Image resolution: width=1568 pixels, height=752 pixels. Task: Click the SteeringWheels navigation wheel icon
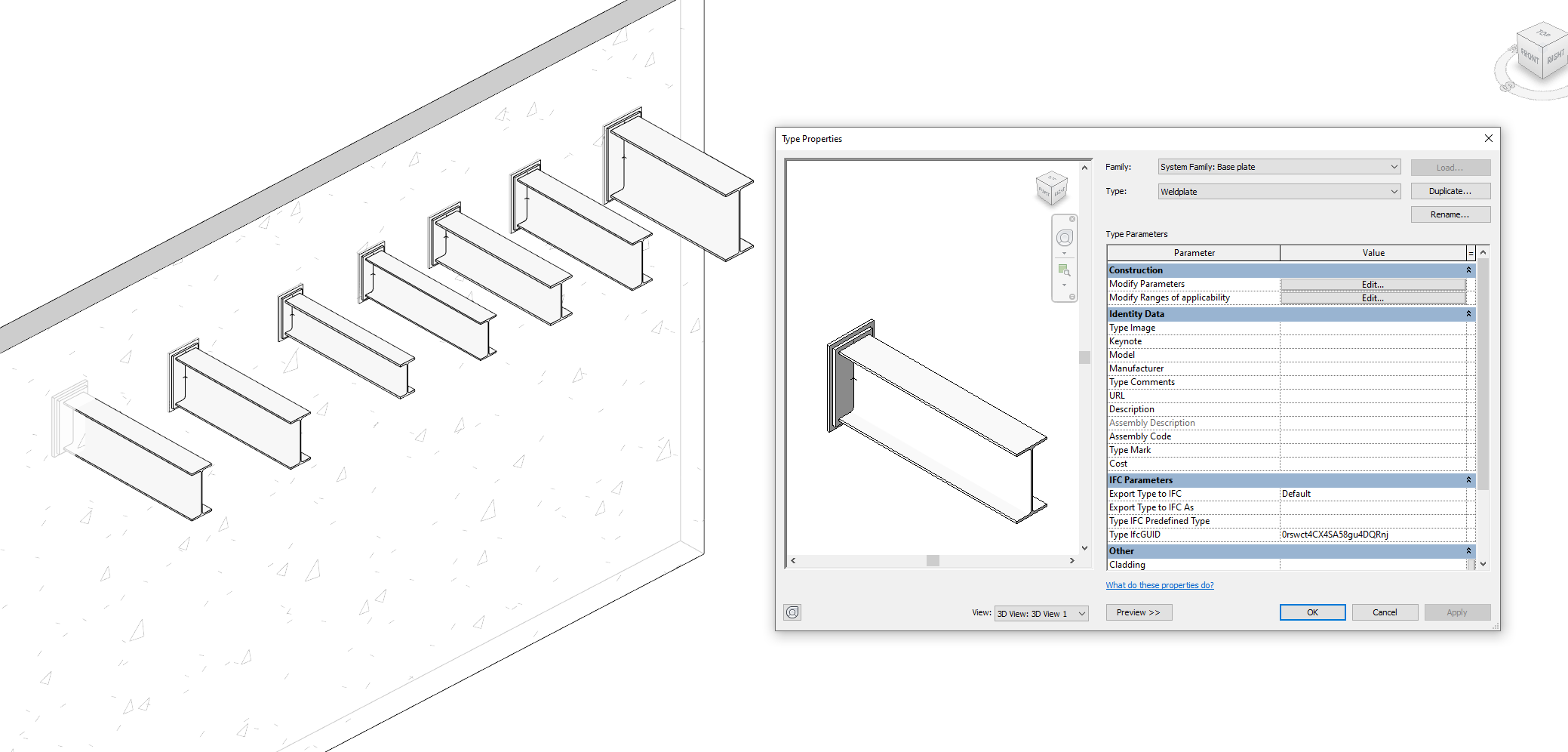click(1065, 238)
